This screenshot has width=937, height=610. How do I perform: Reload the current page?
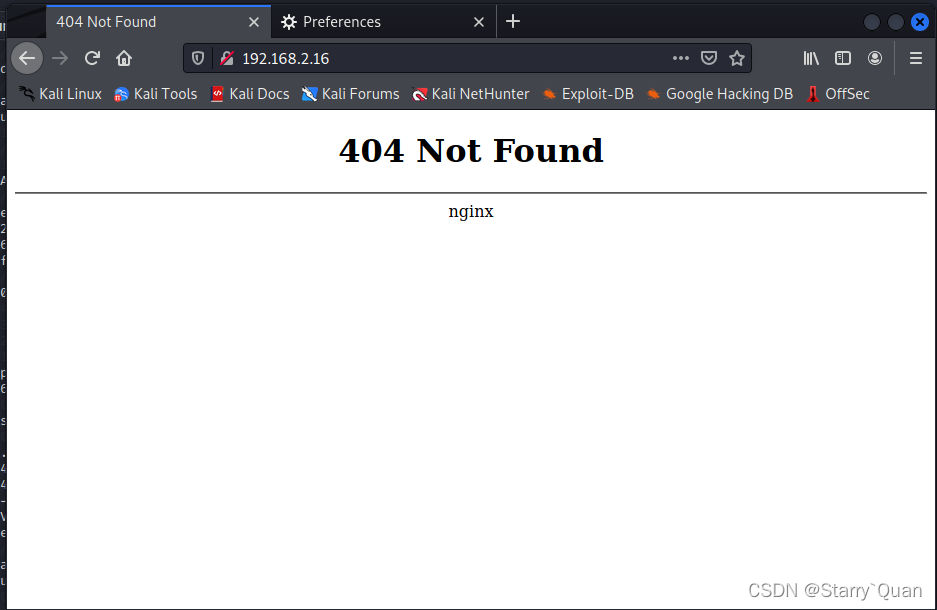click(x=92, y=58)
